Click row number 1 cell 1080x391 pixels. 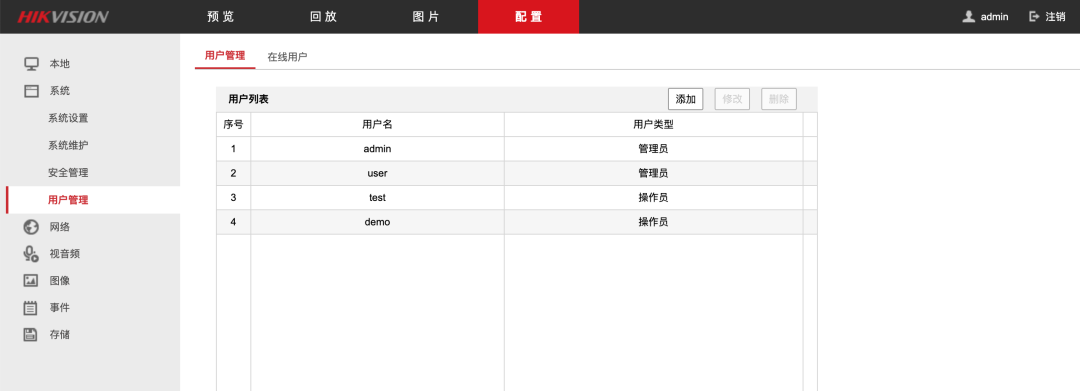[233, 149]
